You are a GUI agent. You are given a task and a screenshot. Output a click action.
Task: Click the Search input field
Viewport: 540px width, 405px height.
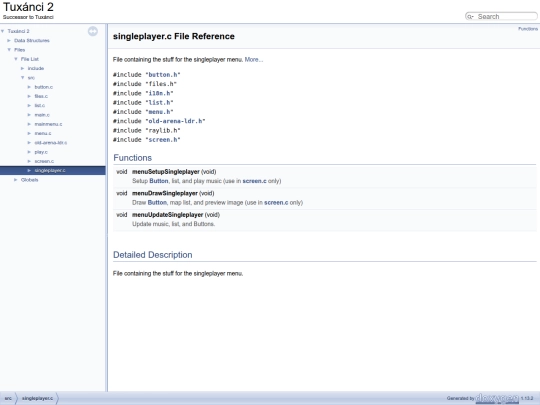(506, 17)
